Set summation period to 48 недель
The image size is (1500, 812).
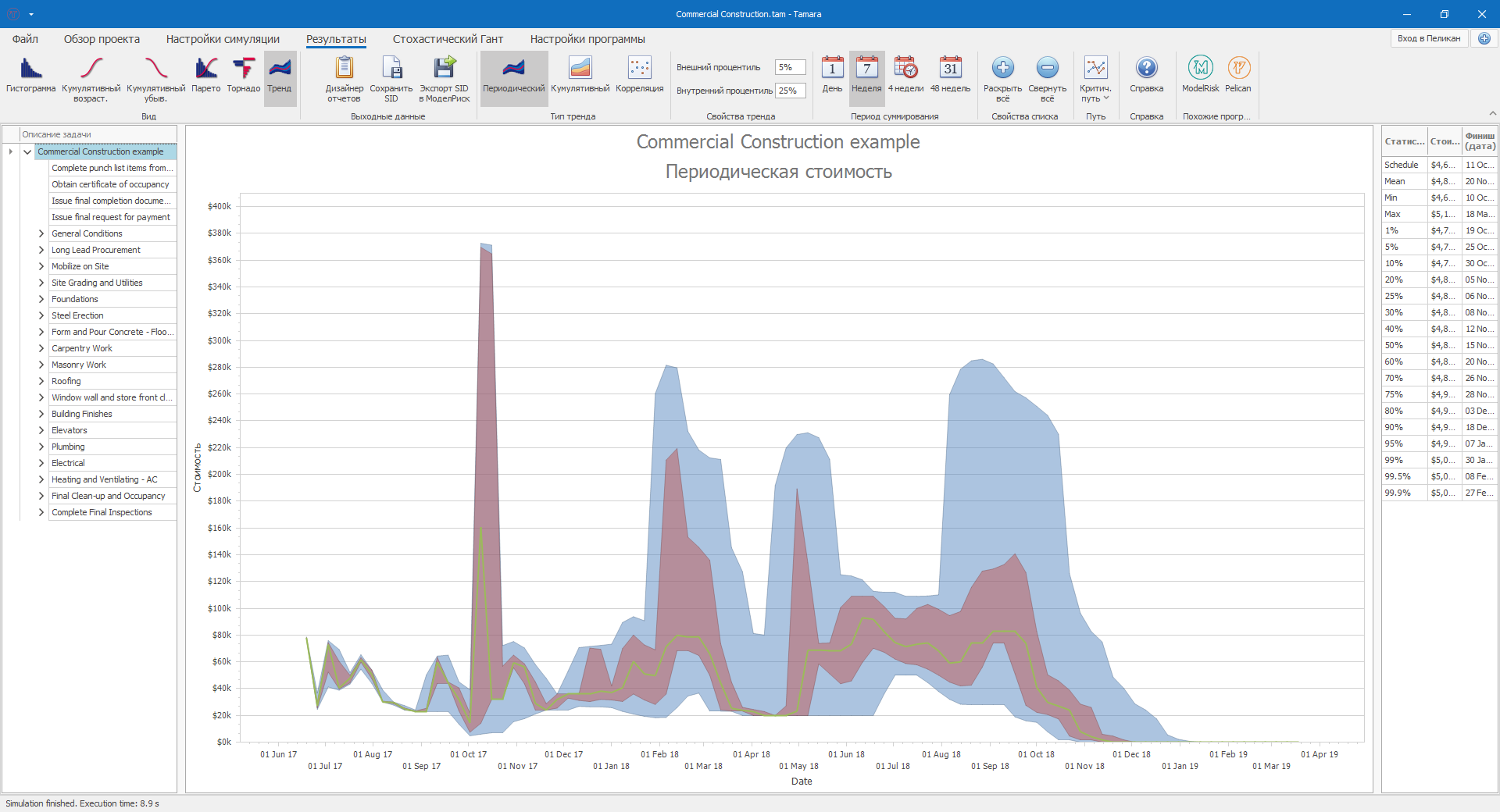(950, 75)
